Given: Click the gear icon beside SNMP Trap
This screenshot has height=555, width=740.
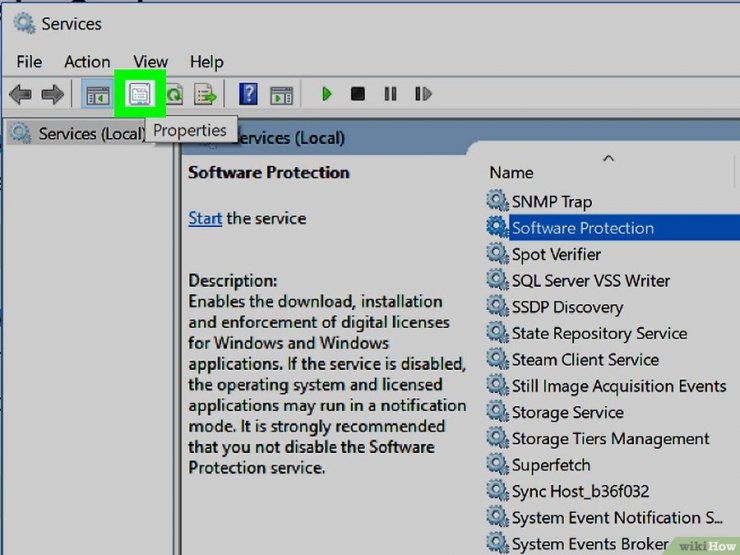Looking at the screenshot, I should tap(497, 201).
